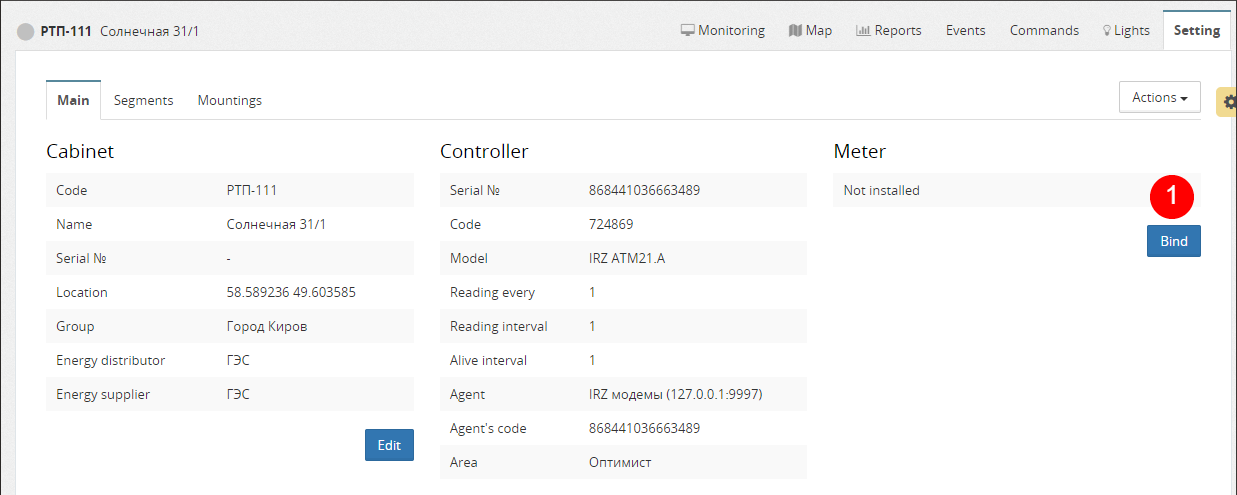The height and width of the screenshot is (495, 1237).
Task: Open the Monitoring tab
Action: coord(722,30)
